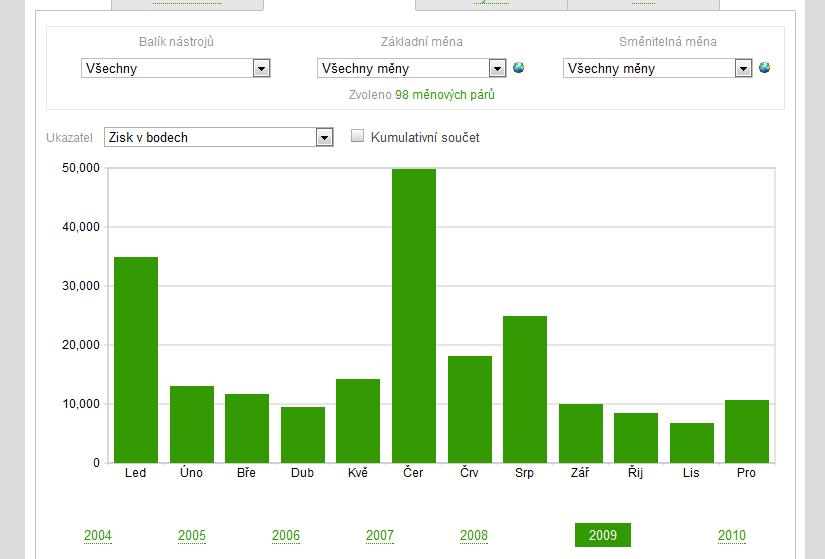Click globe icon next to Základní měna
The width and height of the screenshot is (825, 559).
pyautogui.click(x=518, y=68)
